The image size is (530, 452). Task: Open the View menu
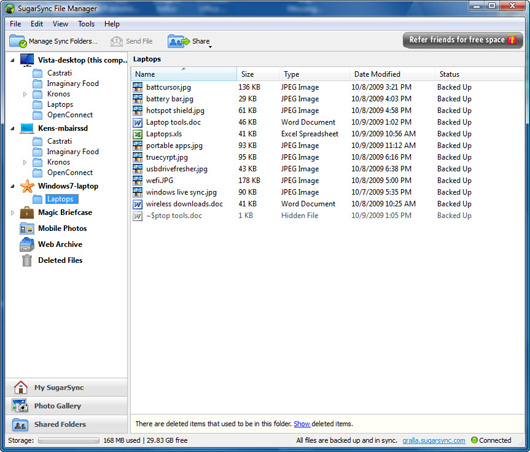click(60, 24)
